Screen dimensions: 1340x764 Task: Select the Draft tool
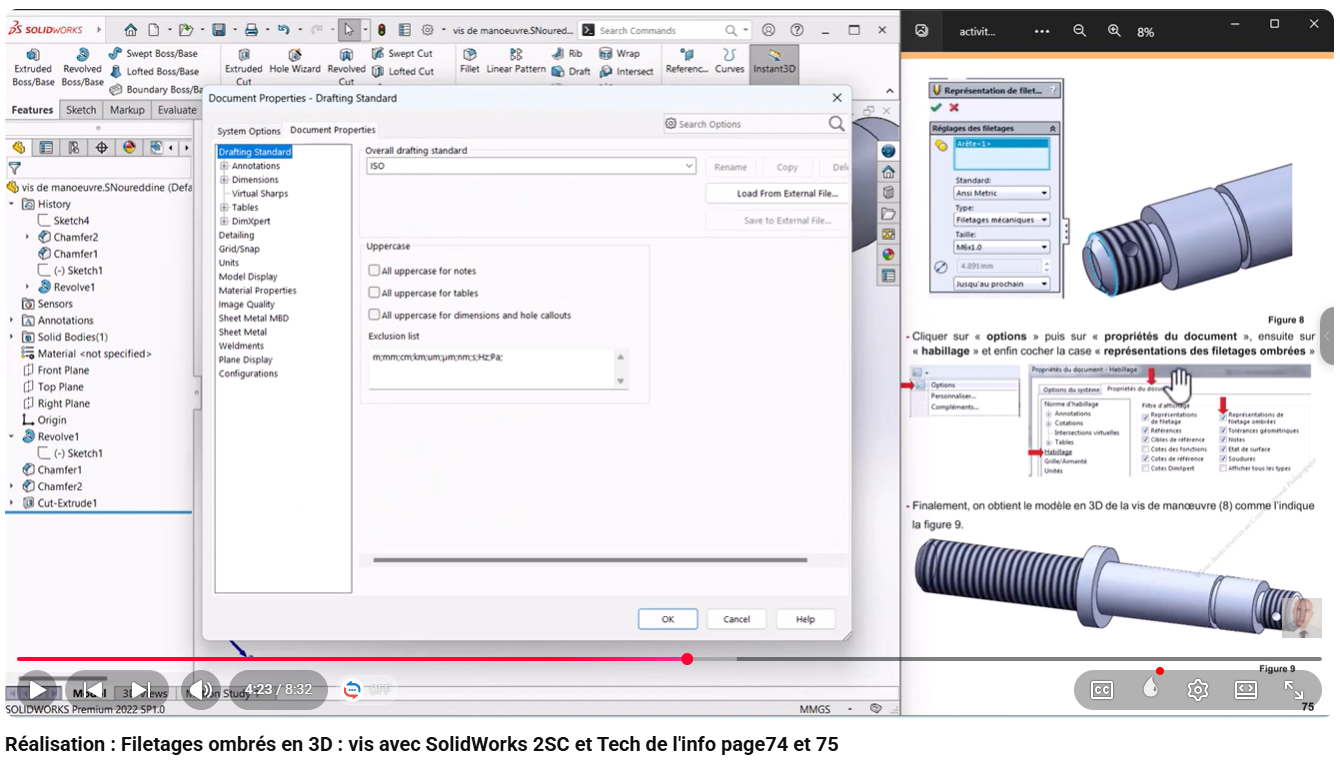571,71
